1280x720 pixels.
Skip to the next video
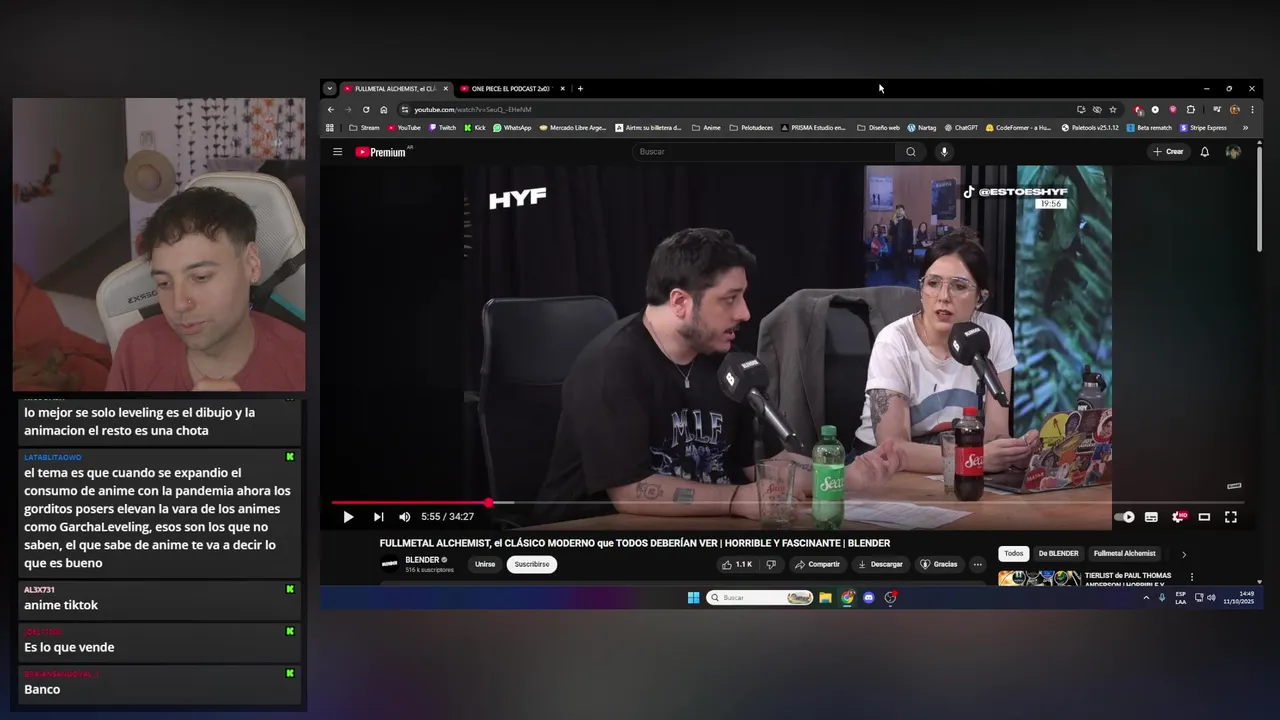378,517
